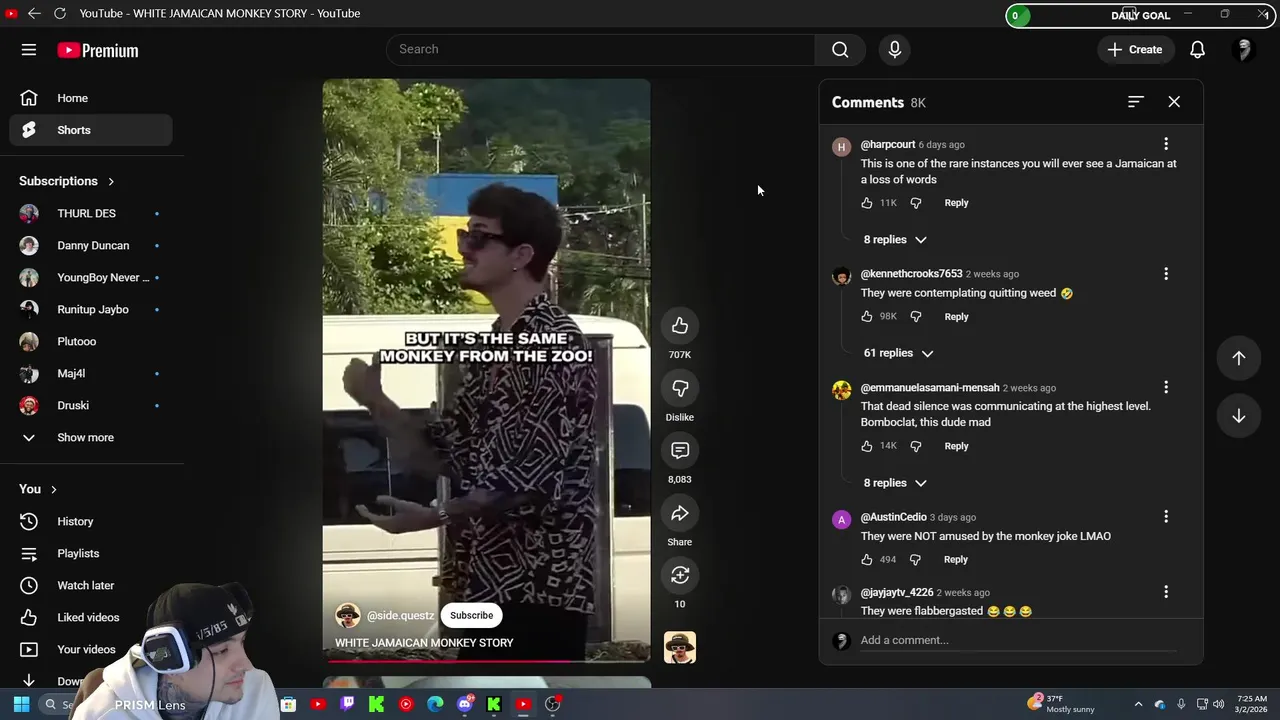Like harpcourt's comment with 11K likes

pos(867,203)
